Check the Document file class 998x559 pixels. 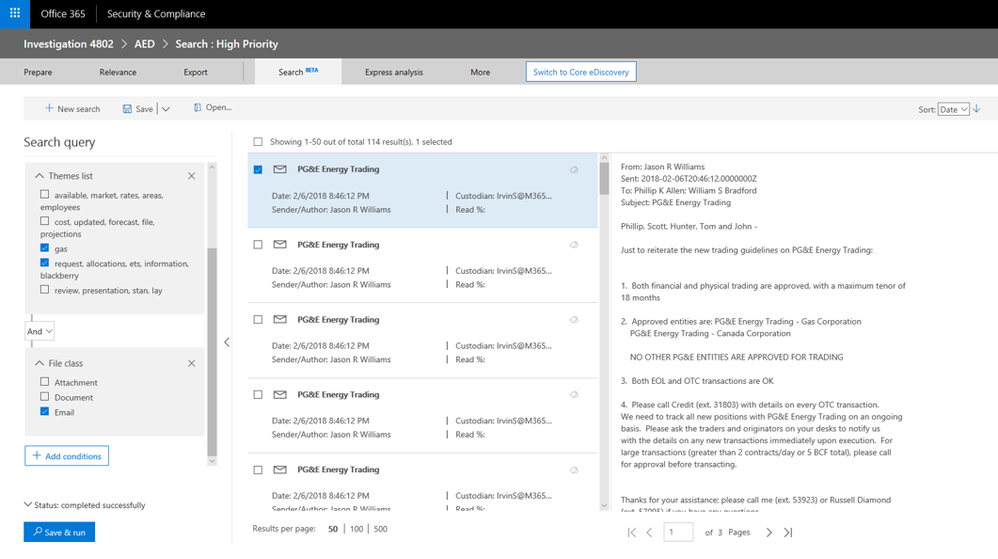45,396
